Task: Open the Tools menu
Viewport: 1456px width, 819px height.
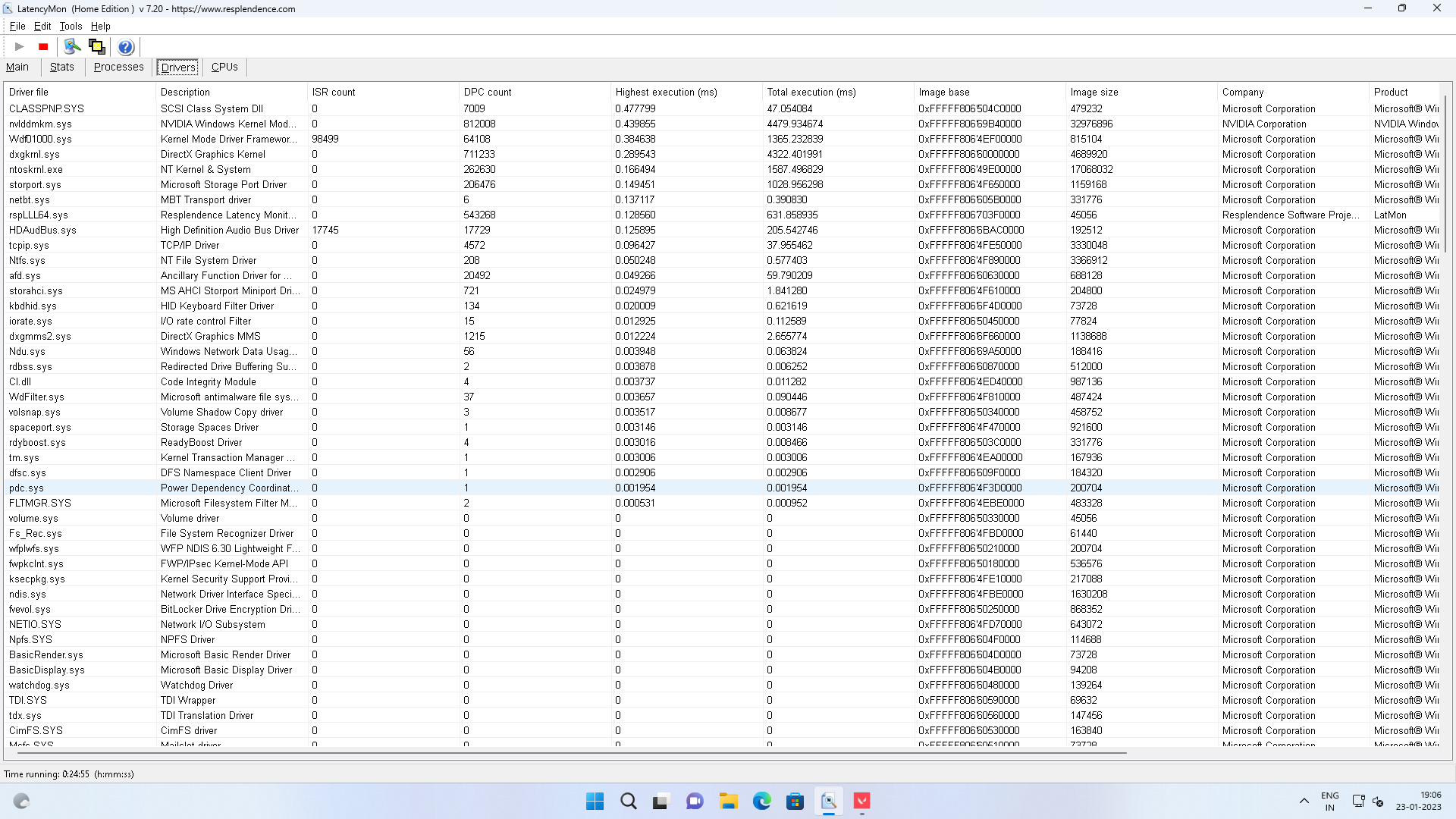Action: (x=71, y=26)
